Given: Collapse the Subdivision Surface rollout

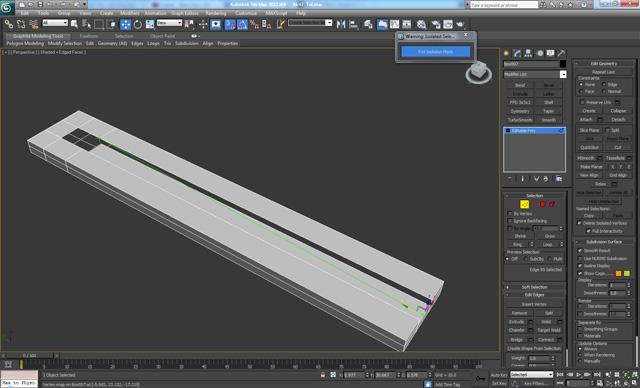Looking at the screenshot, I should point(604,242).
